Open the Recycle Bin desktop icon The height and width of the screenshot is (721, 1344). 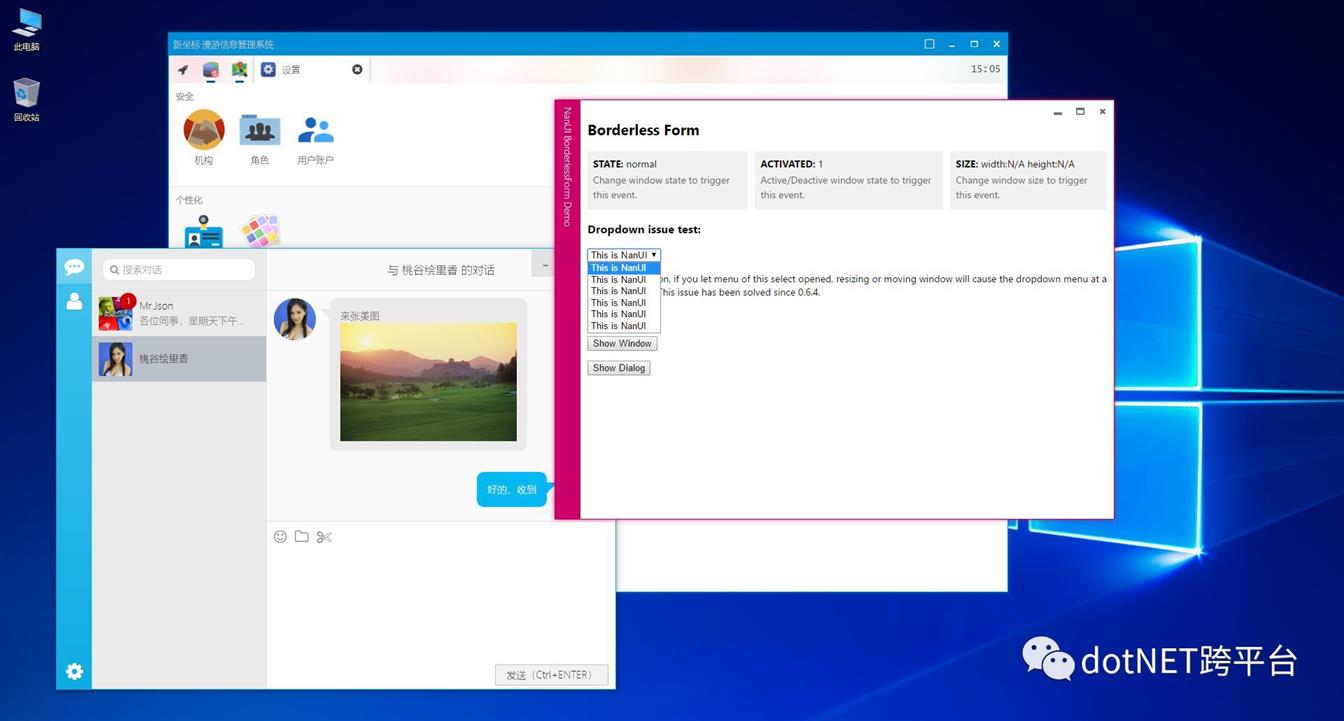[27, 100]
